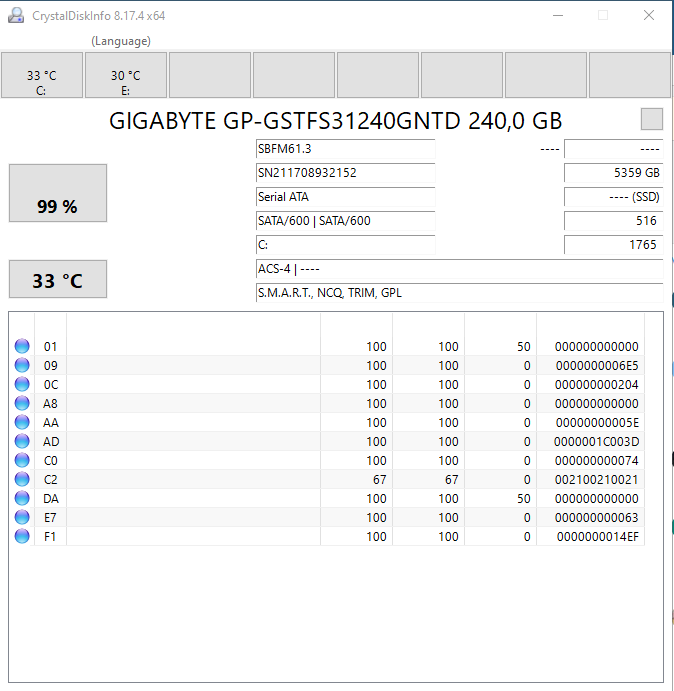This screenshot has width=674, height=691.
Task: Click the status orb for attribute 01
Action: [22, 346]
